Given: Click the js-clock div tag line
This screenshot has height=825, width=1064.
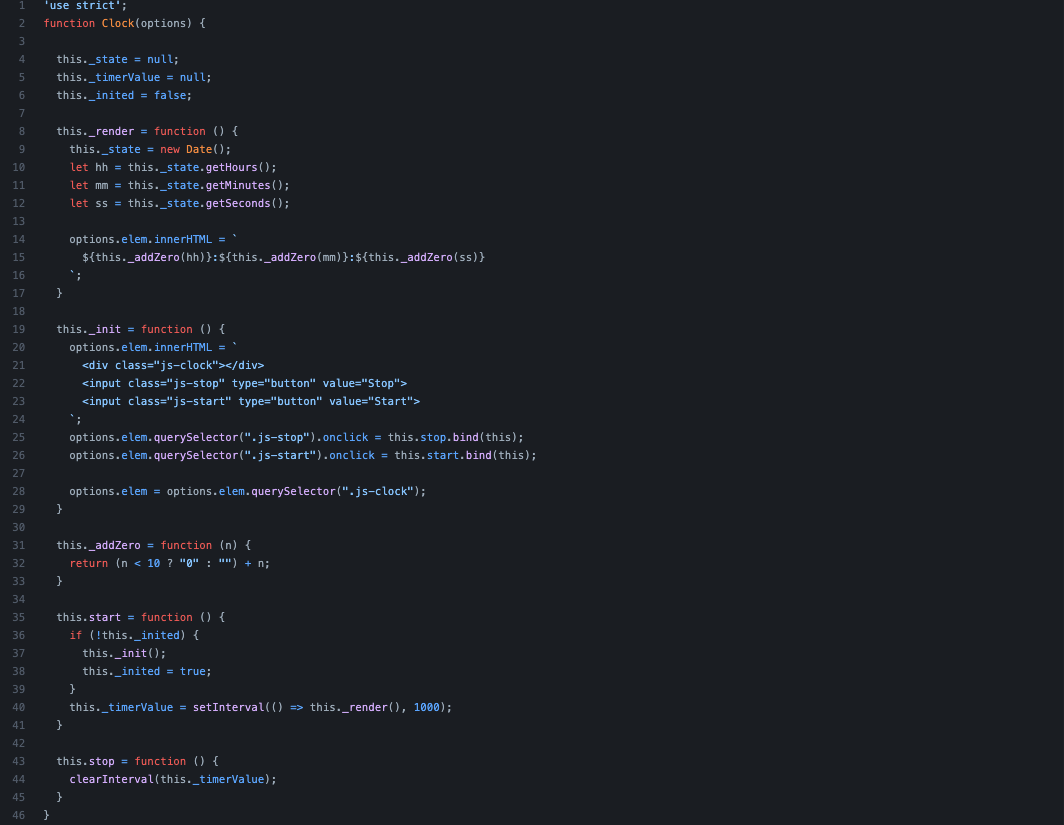Looking at the screenshot, I should (x=173, y=365).
